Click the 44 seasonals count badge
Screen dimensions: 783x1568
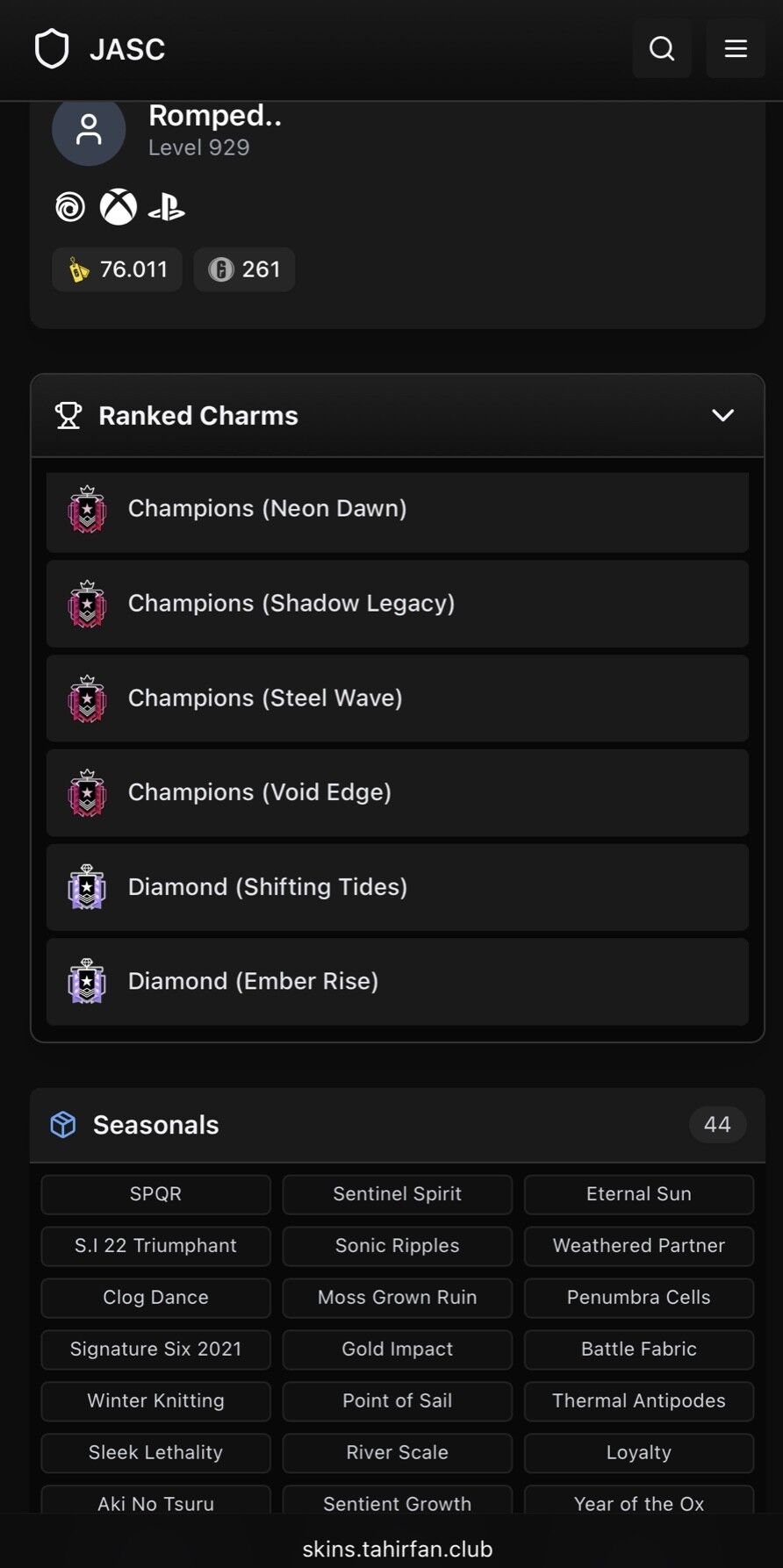point(717,1124)
